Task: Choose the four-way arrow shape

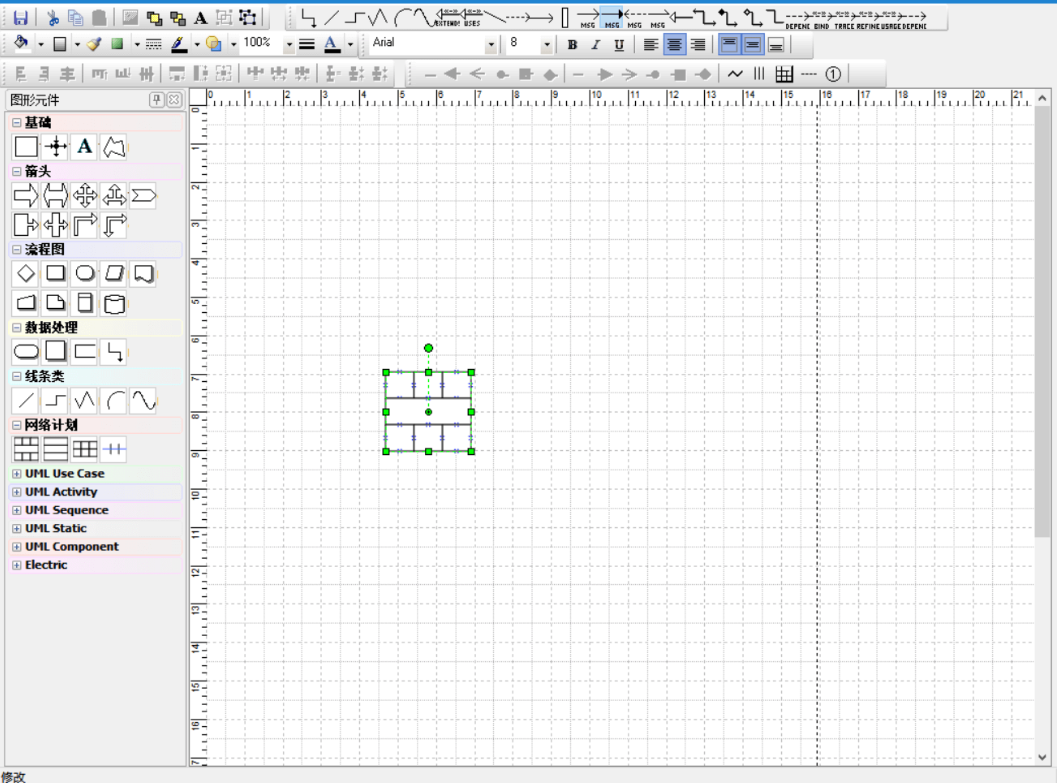Action: (85, 195)
